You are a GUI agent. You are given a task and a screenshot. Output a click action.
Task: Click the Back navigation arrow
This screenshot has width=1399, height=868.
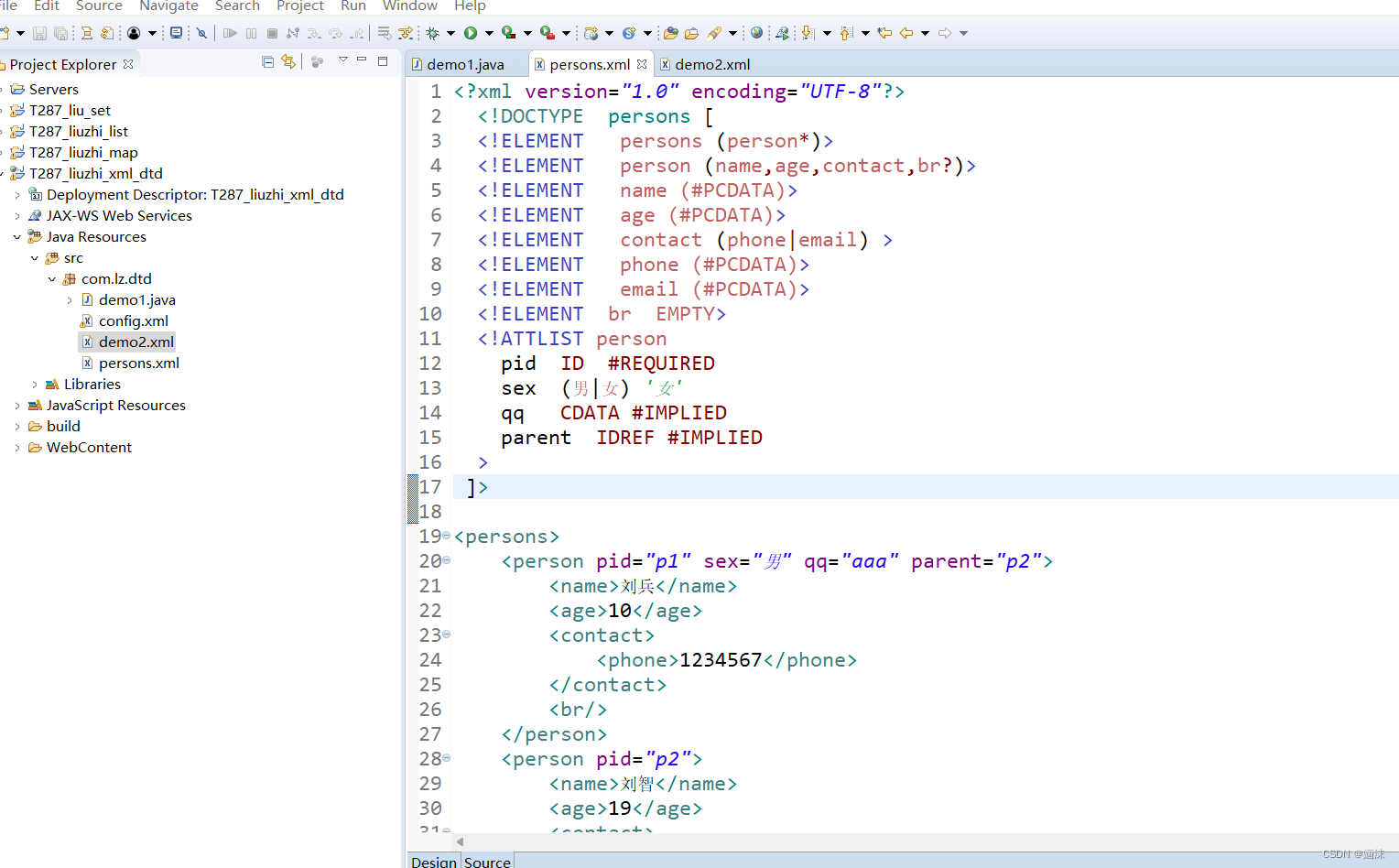906,33
